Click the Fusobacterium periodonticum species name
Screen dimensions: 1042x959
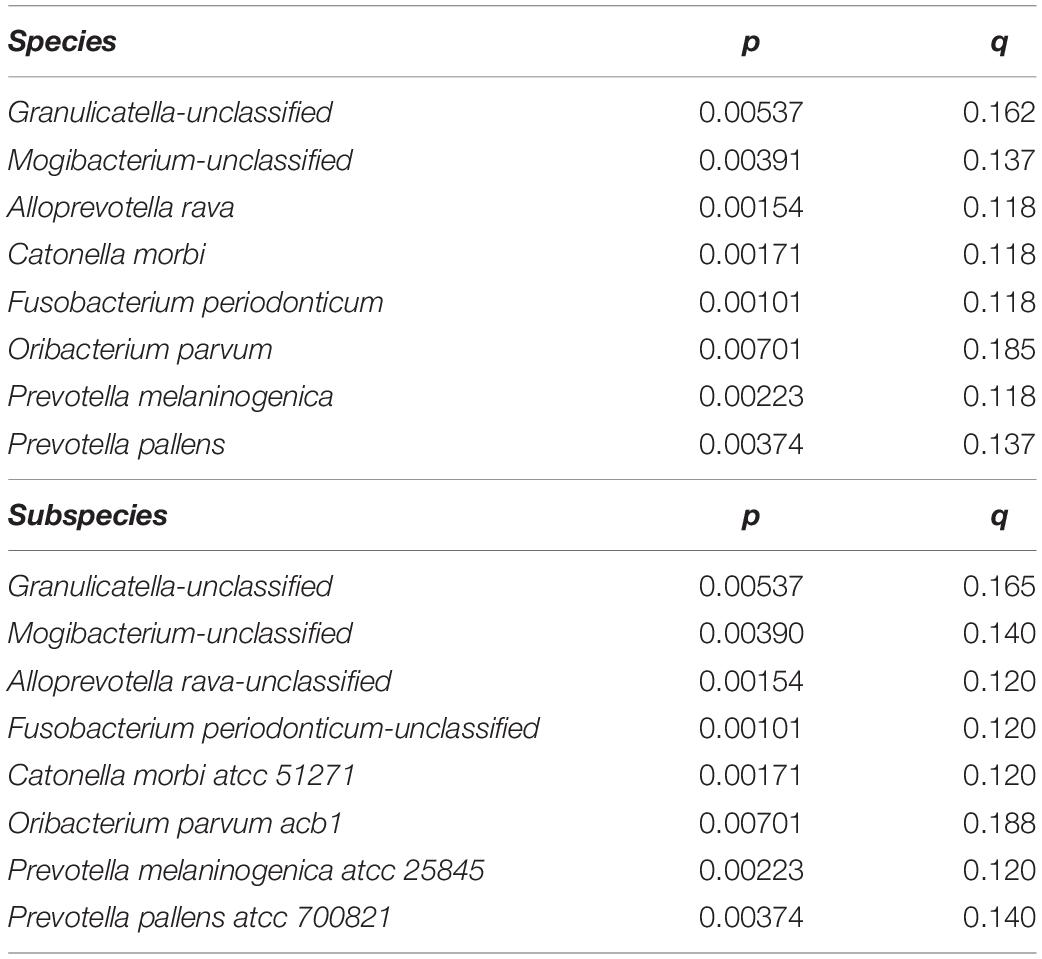tap(195, 302)
